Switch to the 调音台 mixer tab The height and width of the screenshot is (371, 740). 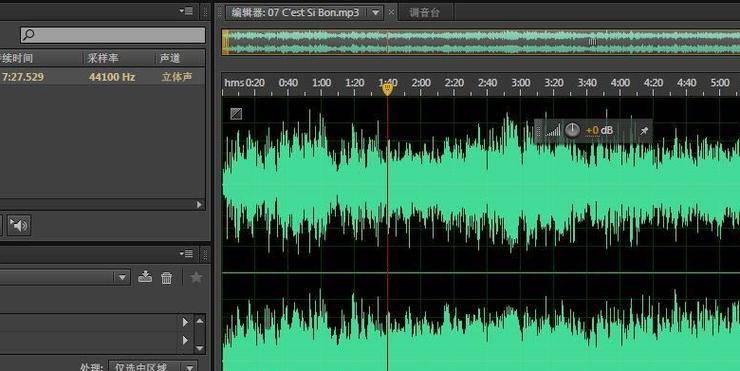424,13
